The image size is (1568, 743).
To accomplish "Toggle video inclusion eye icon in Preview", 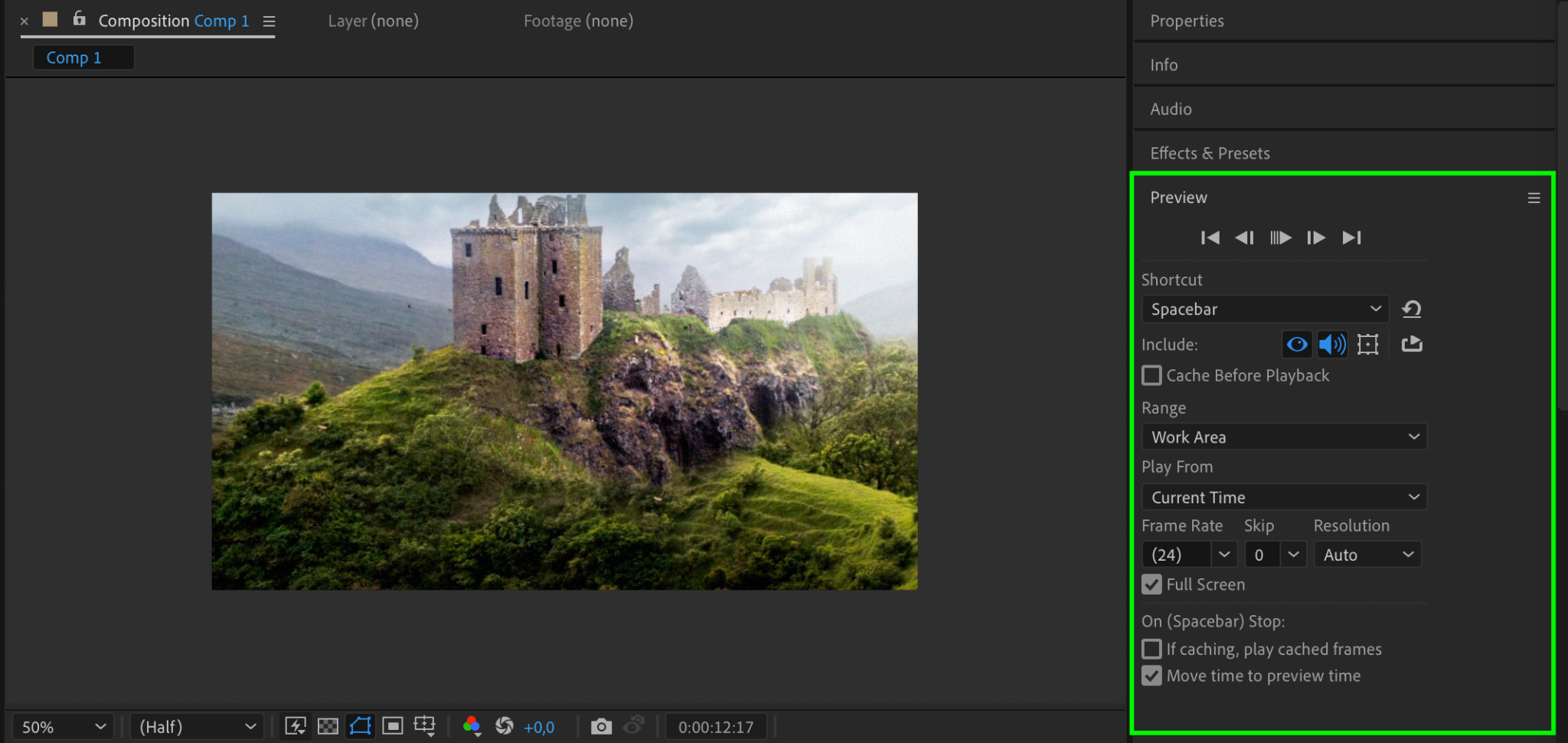I will (1297, 345).
